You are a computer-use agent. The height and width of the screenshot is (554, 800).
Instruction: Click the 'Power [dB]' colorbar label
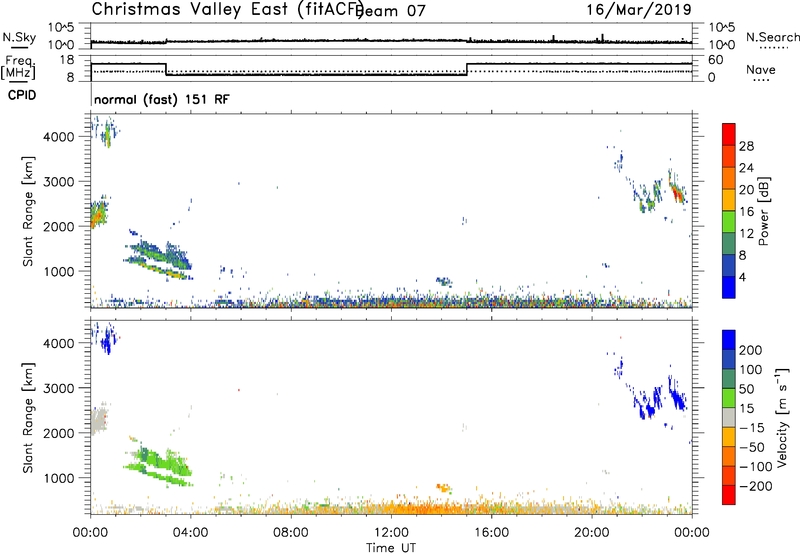[x=764, y=211]
